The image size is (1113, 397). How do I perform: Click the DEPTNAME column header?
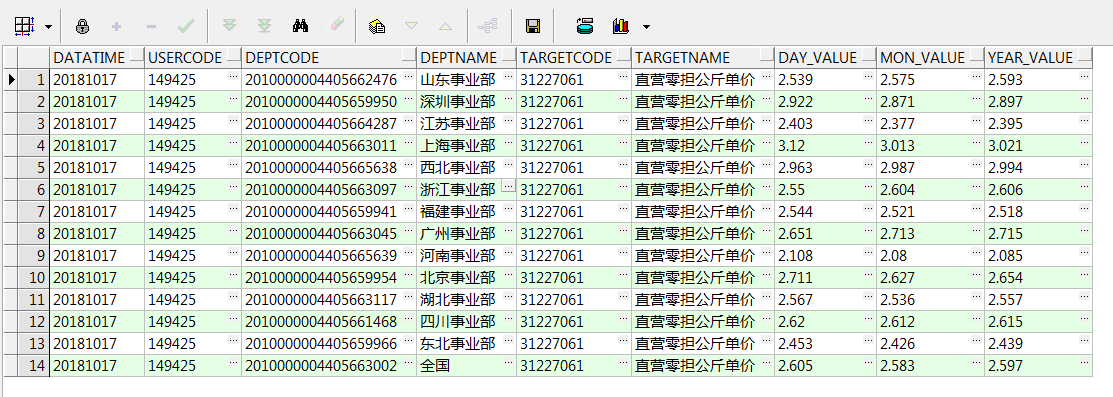467,58
